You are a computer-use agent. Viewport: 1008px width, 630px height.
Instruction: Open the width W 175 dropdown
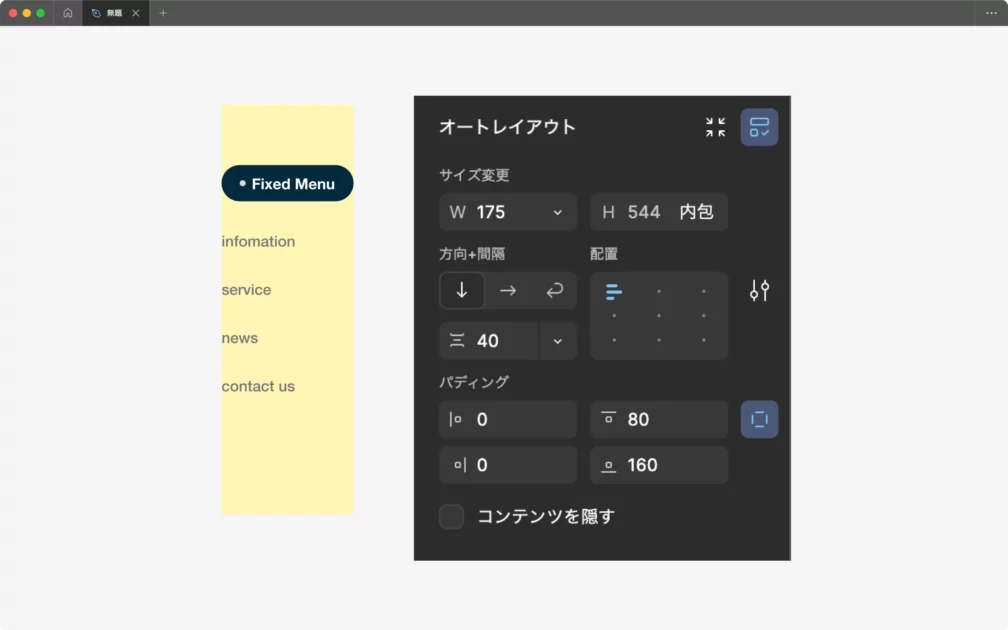(x=557, y=212)
